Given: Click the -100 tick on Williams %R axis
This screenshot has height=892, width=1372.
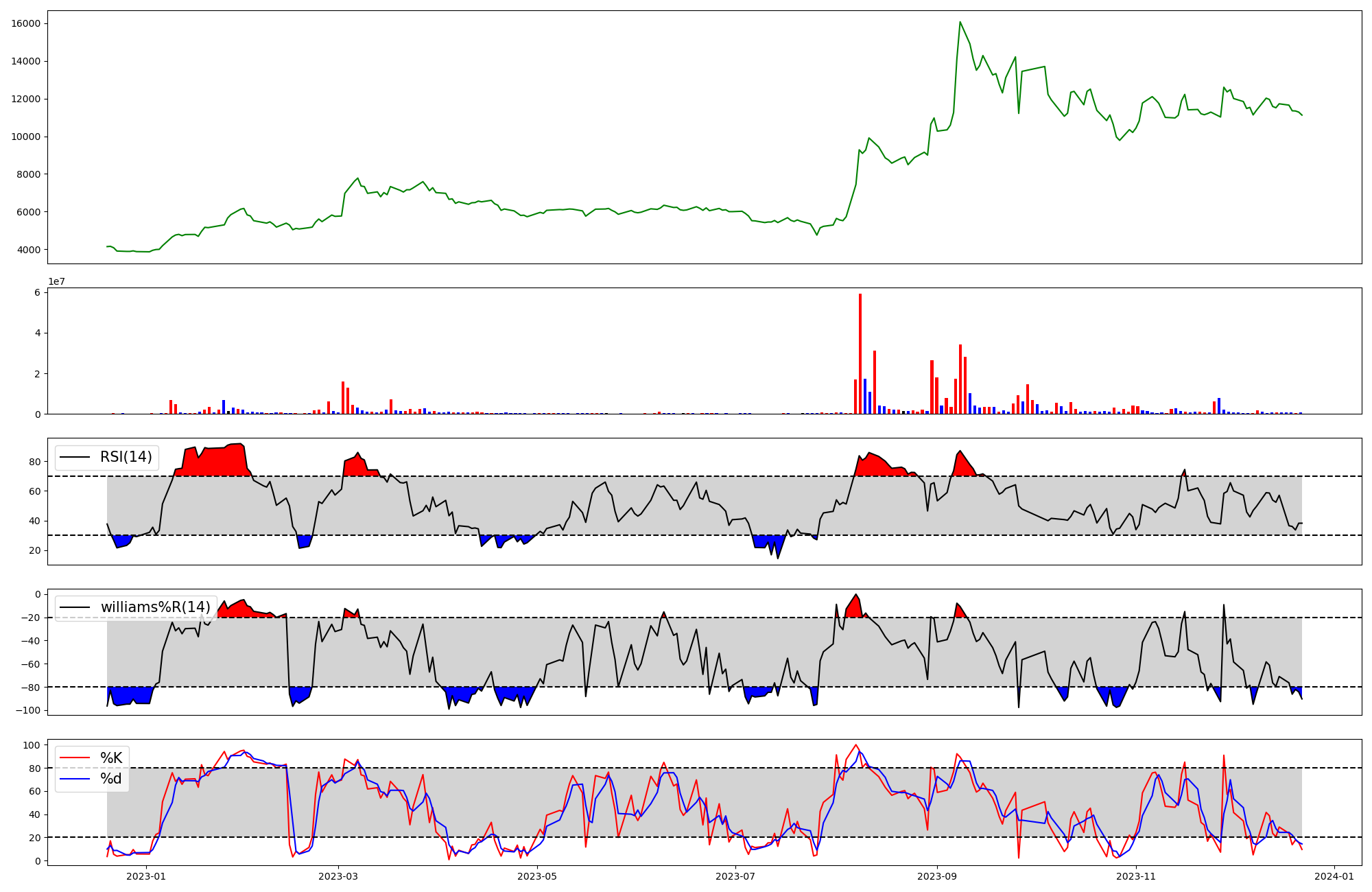Looking at the screenshot, I should (27, 710).
